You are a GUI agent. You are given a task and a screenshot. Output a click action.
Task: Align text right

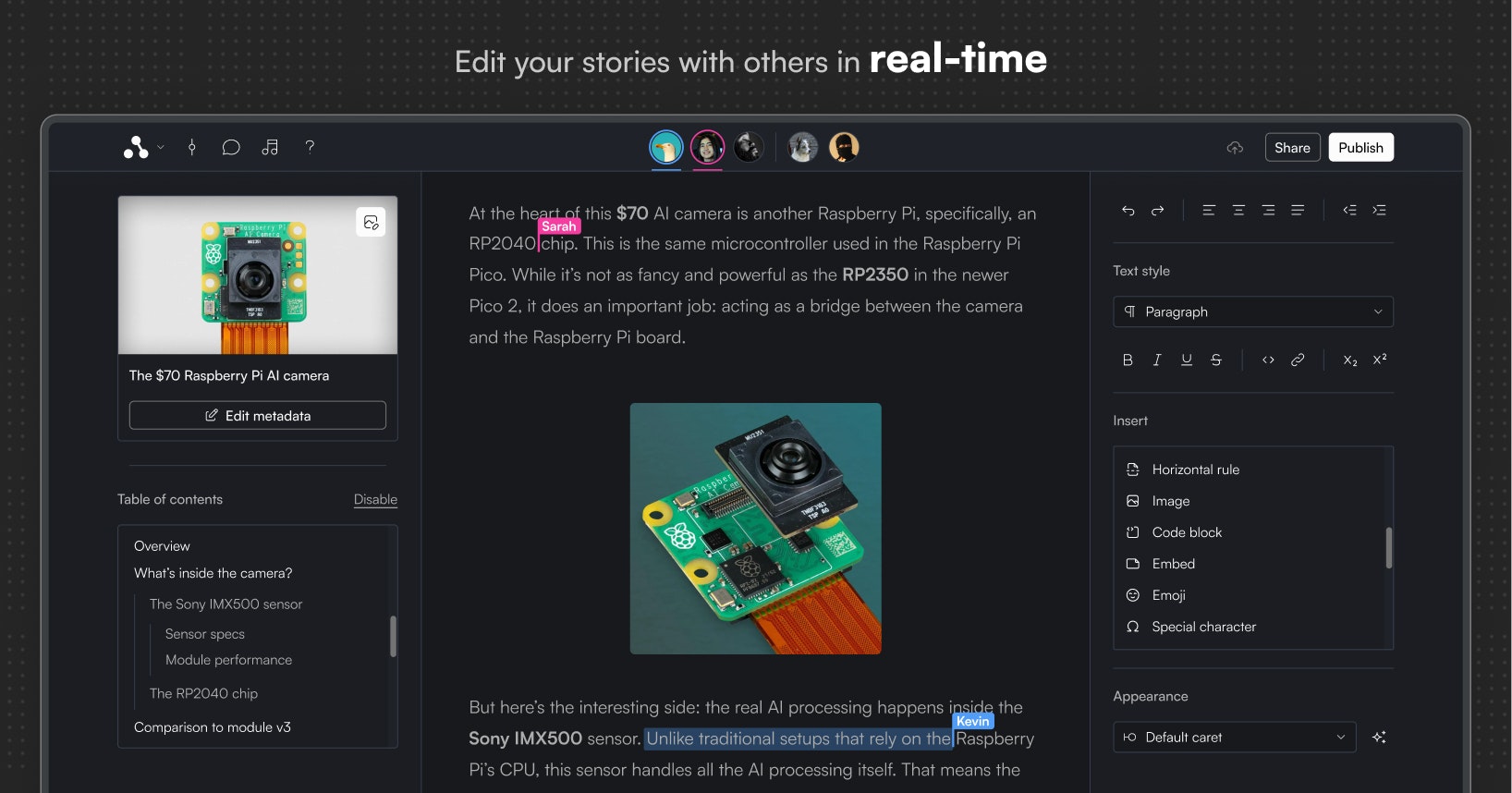[1268, 211]
